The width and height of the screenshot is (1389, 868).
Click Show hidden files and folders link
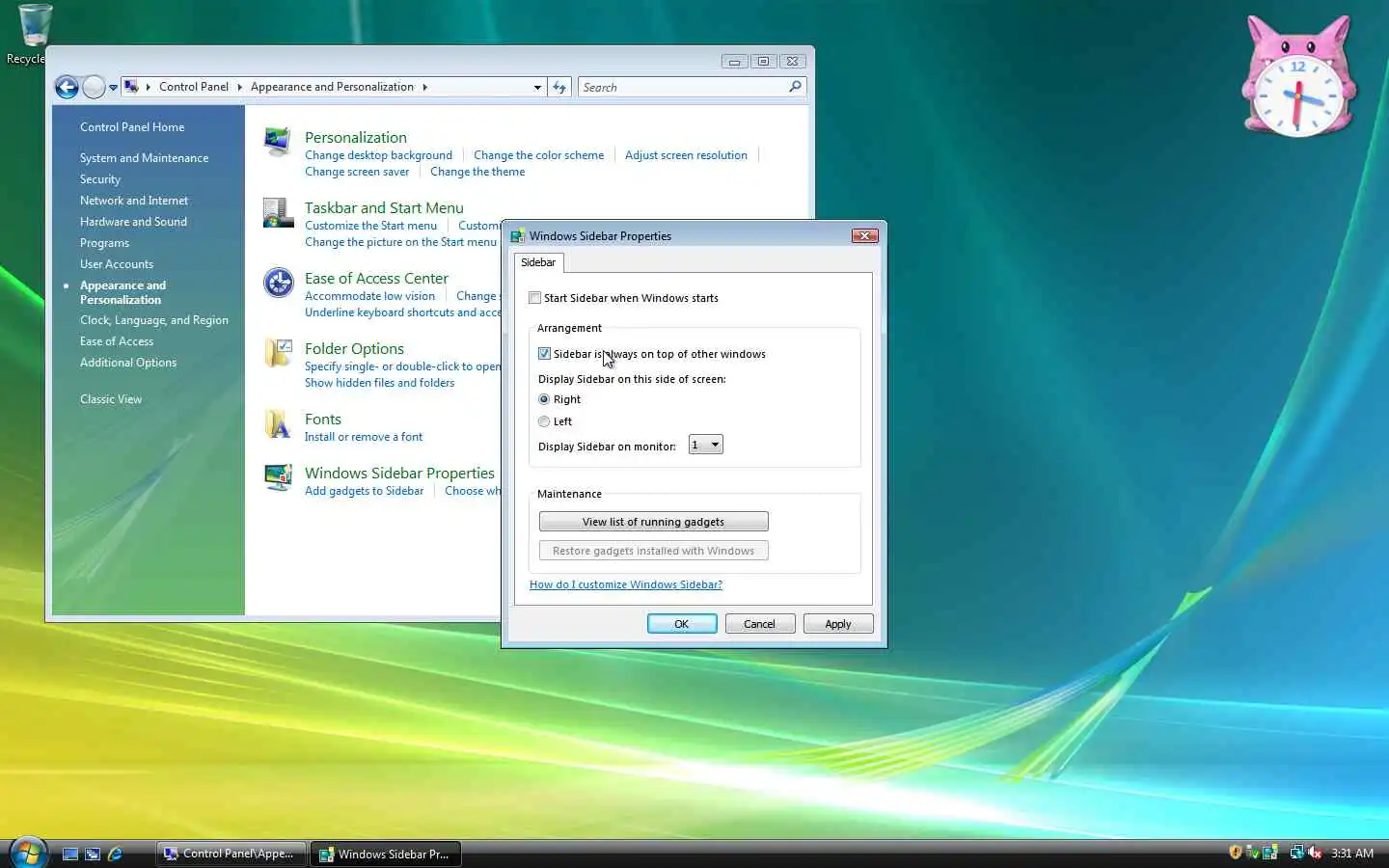tap(379, 383)
